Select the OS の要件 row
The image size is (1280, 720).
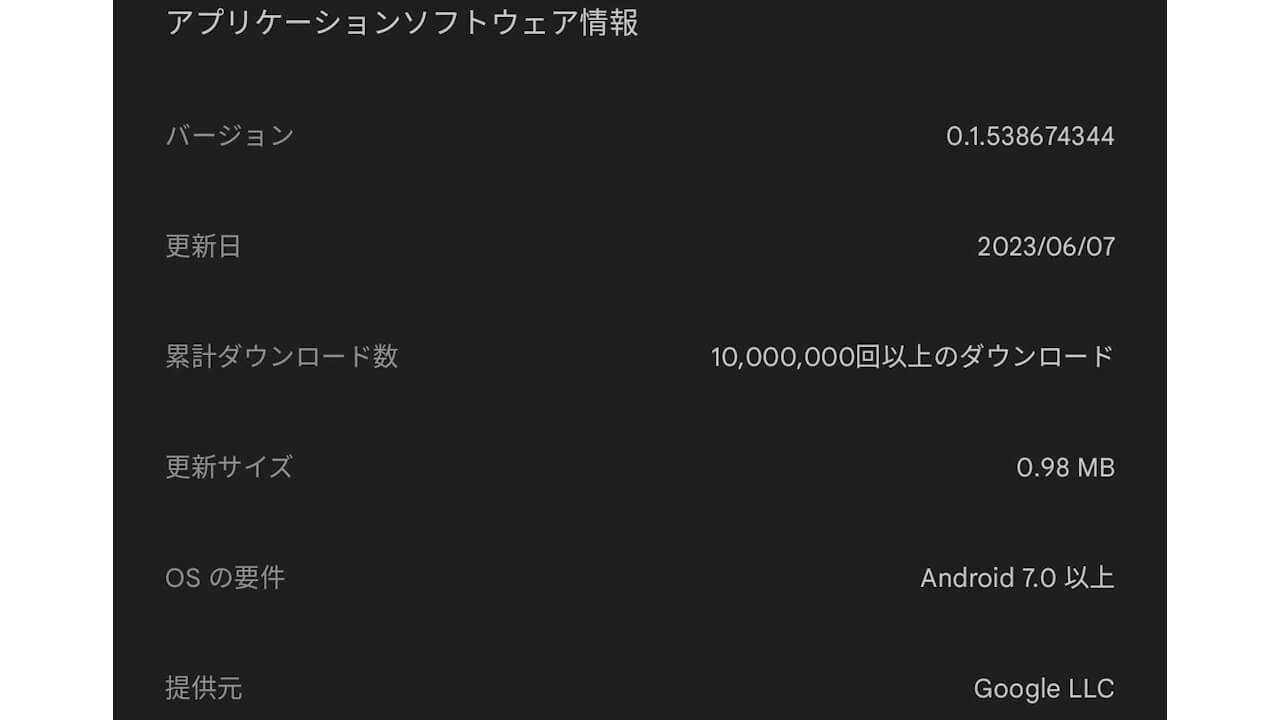pos(640,577)
